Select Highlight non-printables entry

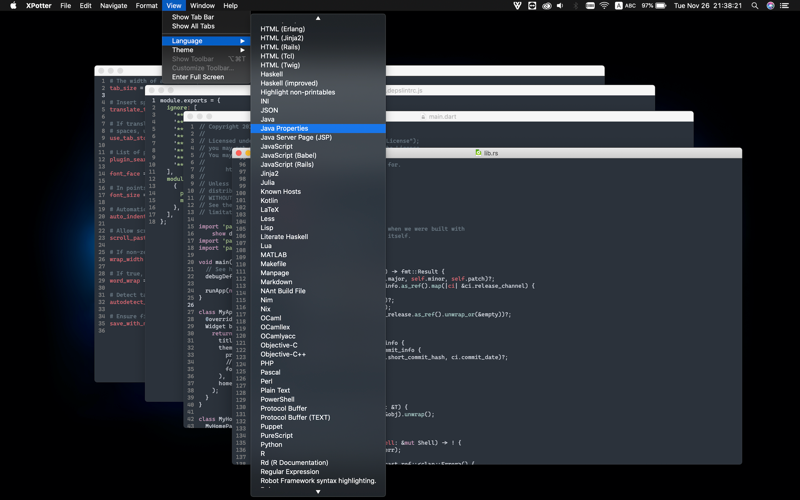(318, 92)
